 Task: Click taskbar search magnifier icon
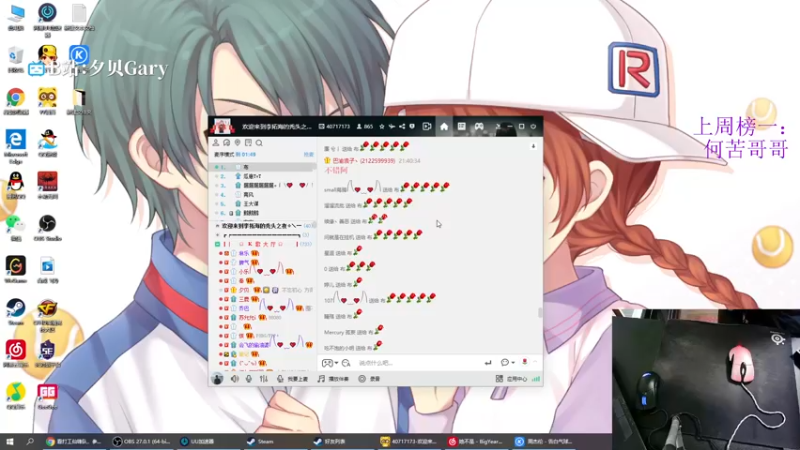point(30,441)
